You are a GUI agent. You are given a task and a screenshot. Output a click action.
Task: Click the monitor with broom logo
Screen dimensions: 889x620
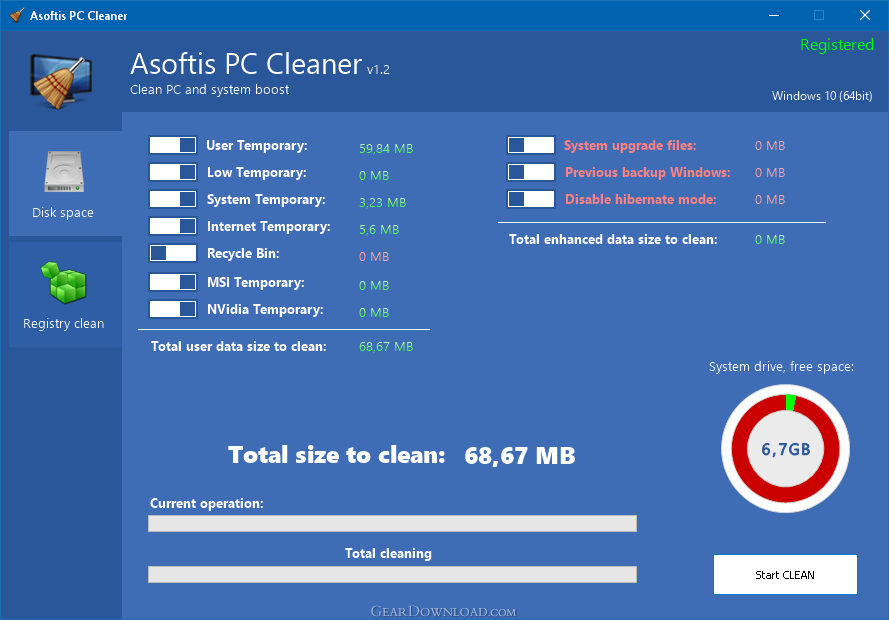tap(61, 81)
